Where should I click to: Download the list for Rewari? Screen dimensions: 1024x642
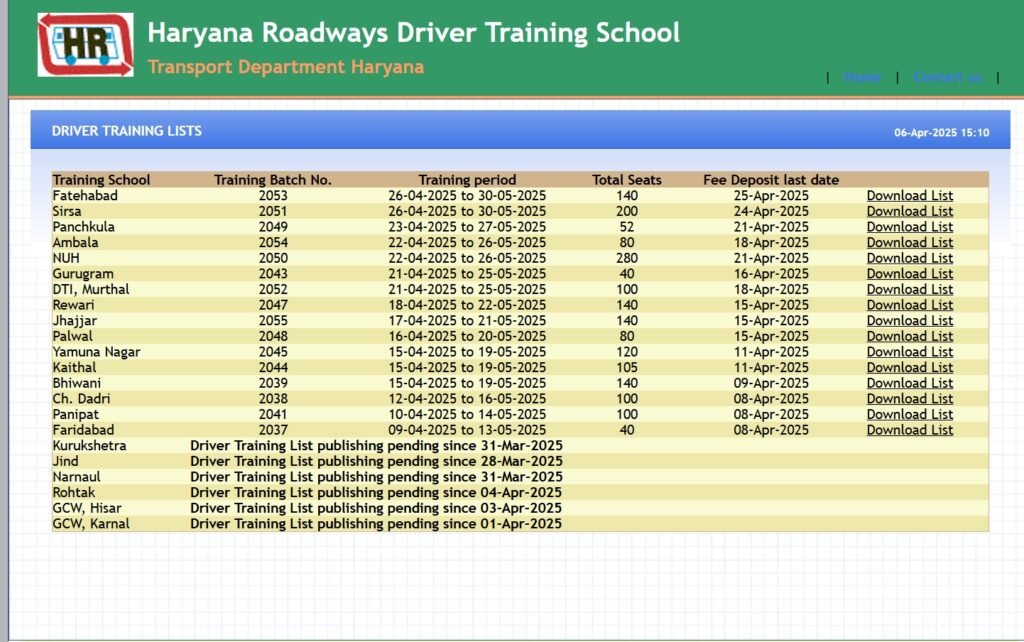click(910, 305)
